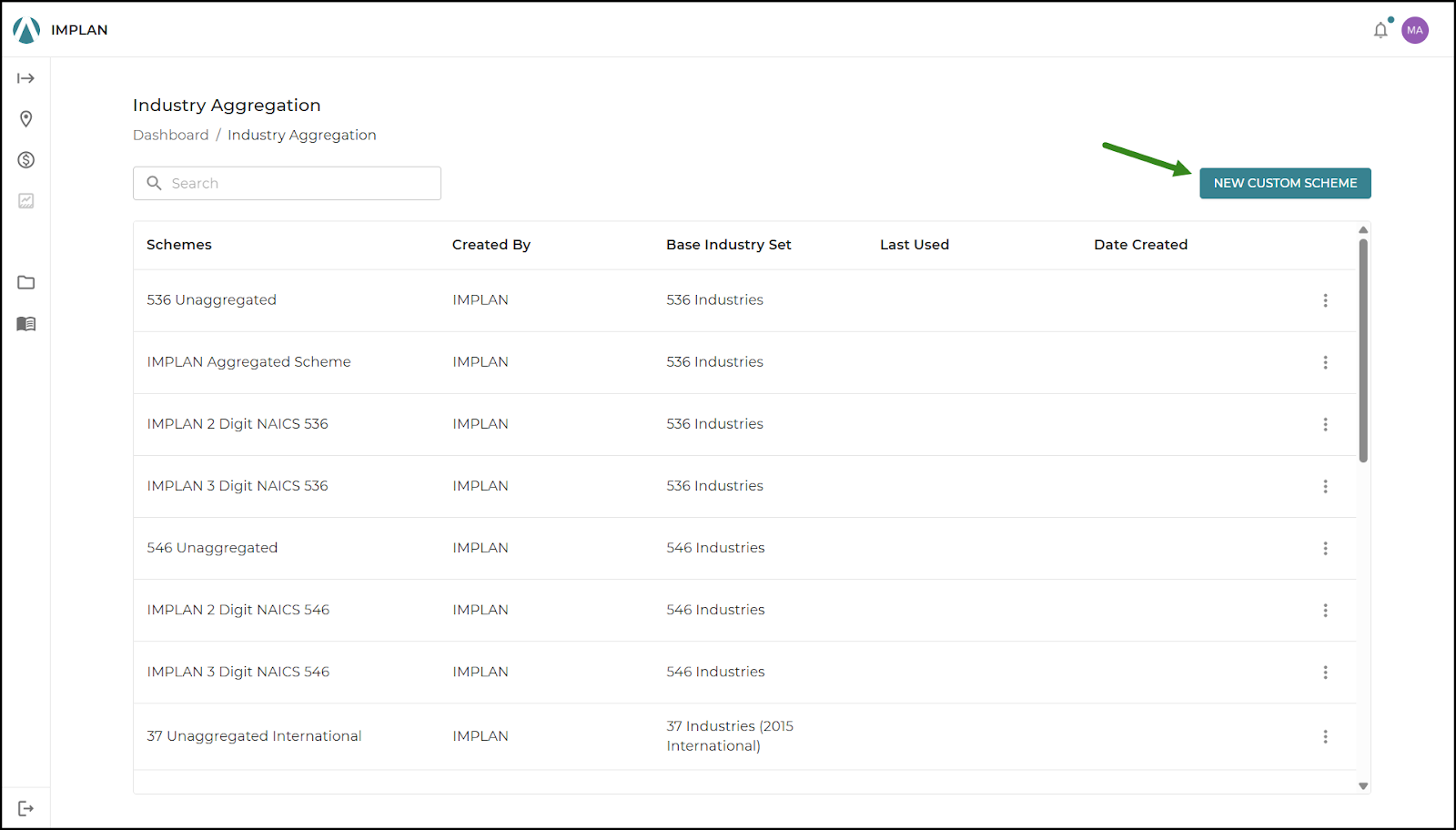1456x830 pixels.
Task: Open the results chart sidebar icon
Action: click(26, 201)
